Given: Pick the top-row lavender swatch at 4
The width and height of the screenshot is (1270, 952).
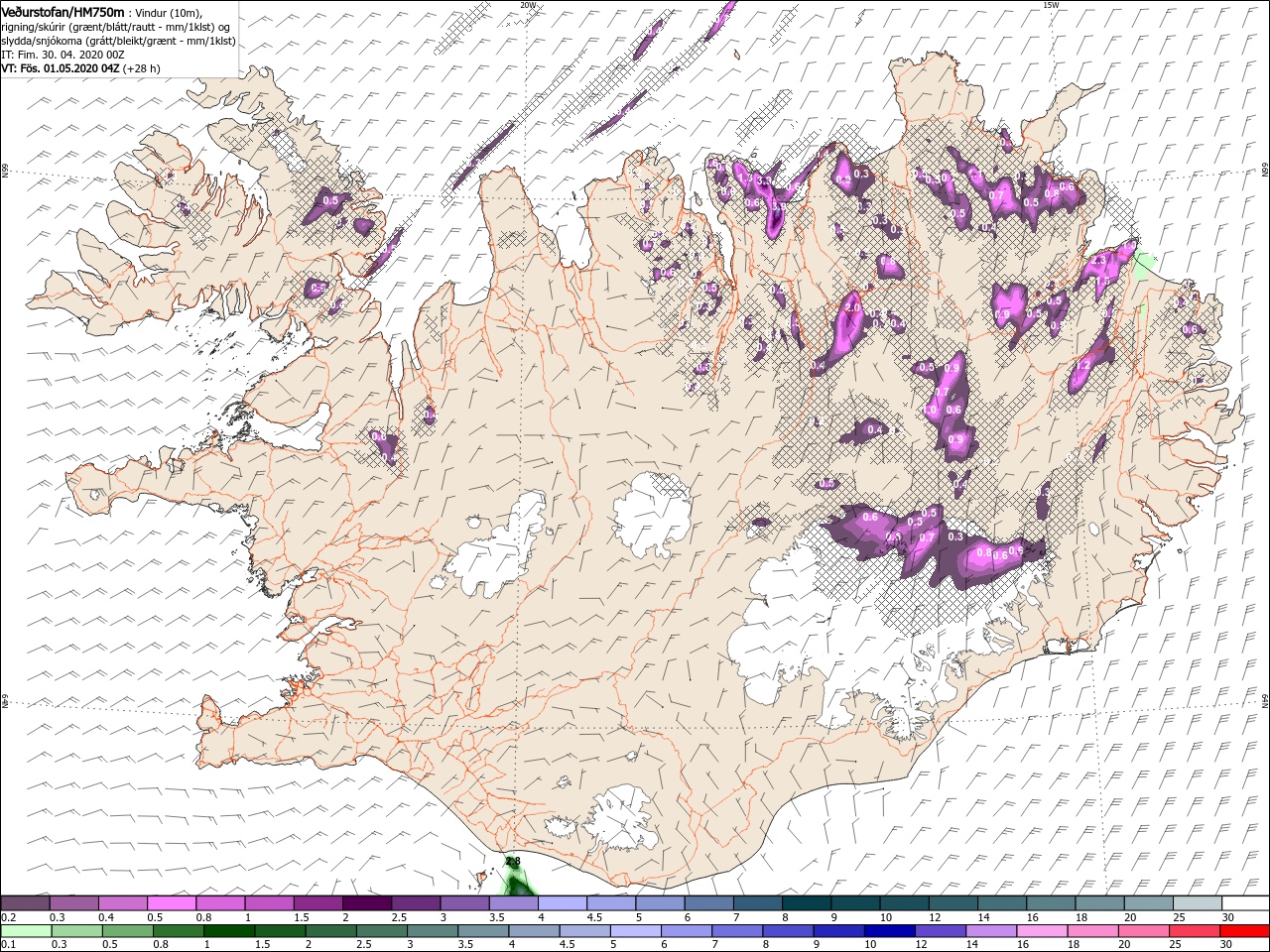Looking at the screenshot, I should click(563, 903).
